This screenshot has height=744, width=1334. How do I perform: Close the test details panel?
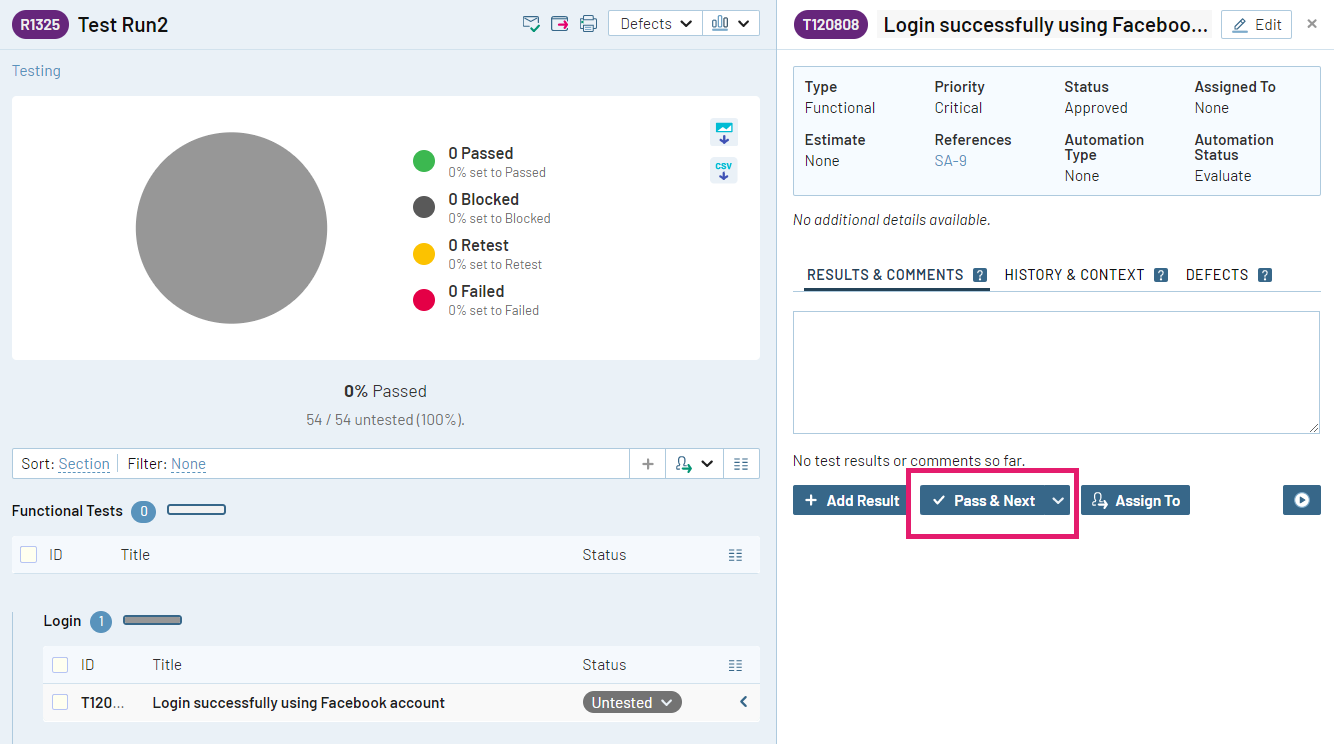[x=1312, y=24]
